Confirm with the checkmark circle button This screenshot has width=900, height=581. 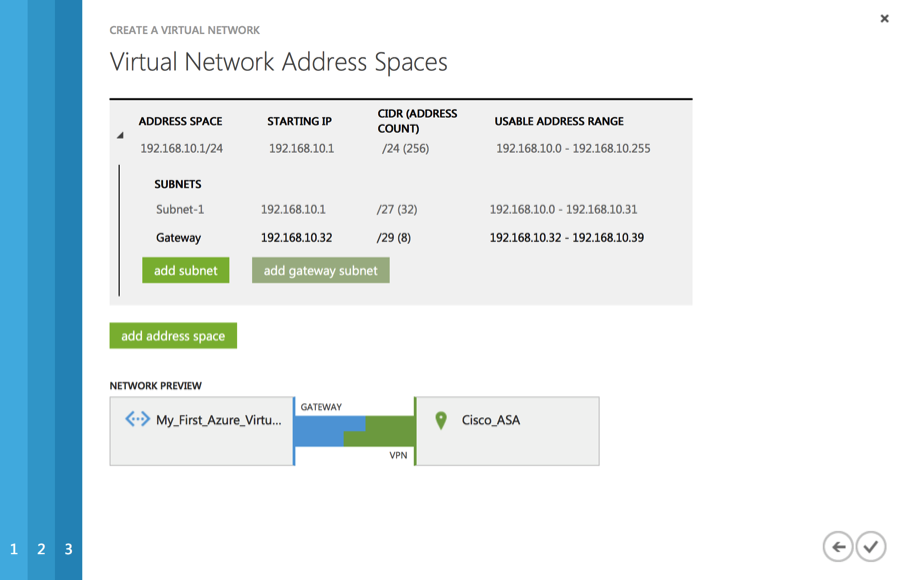pyautogui.click(x=871, y=547)
